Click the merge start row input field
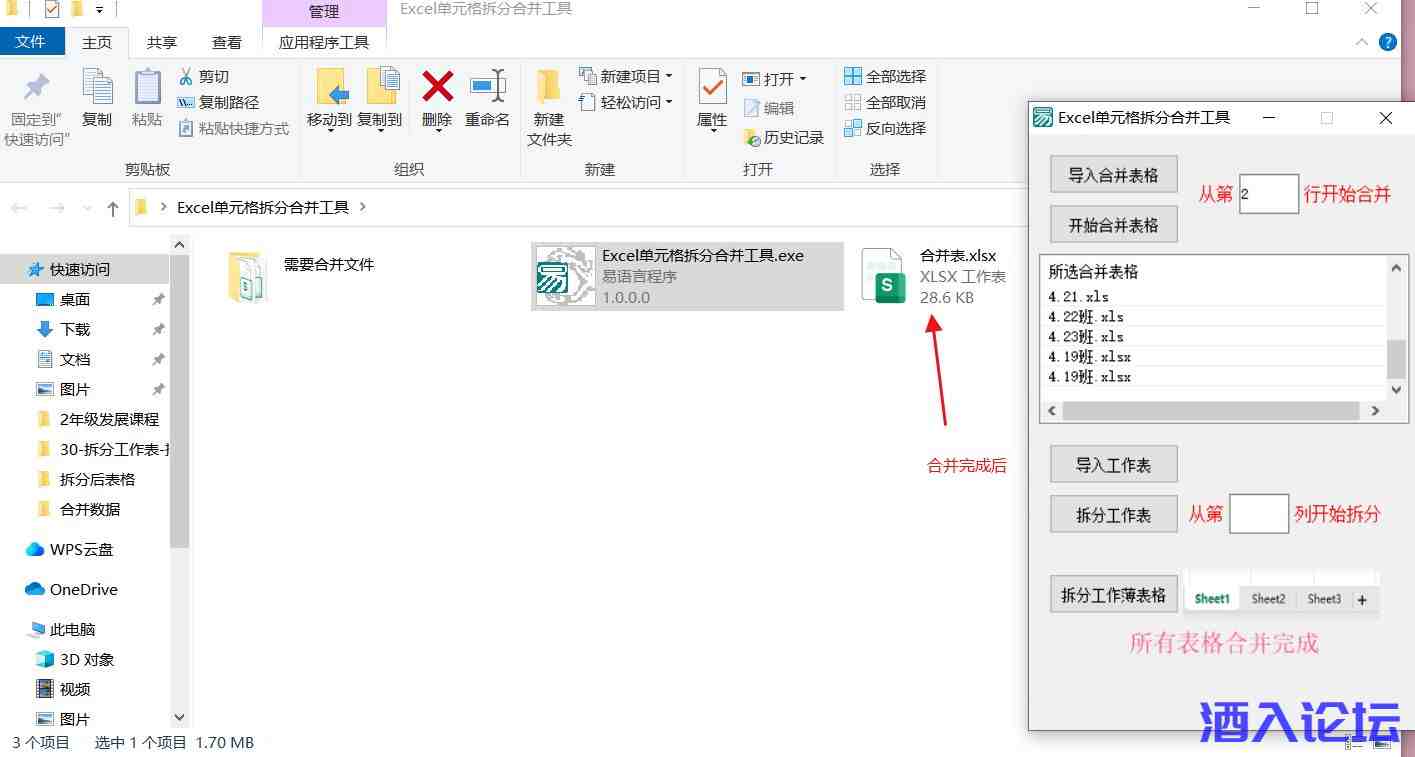This screenshot has height=757, width=1415. [1268, 194]
